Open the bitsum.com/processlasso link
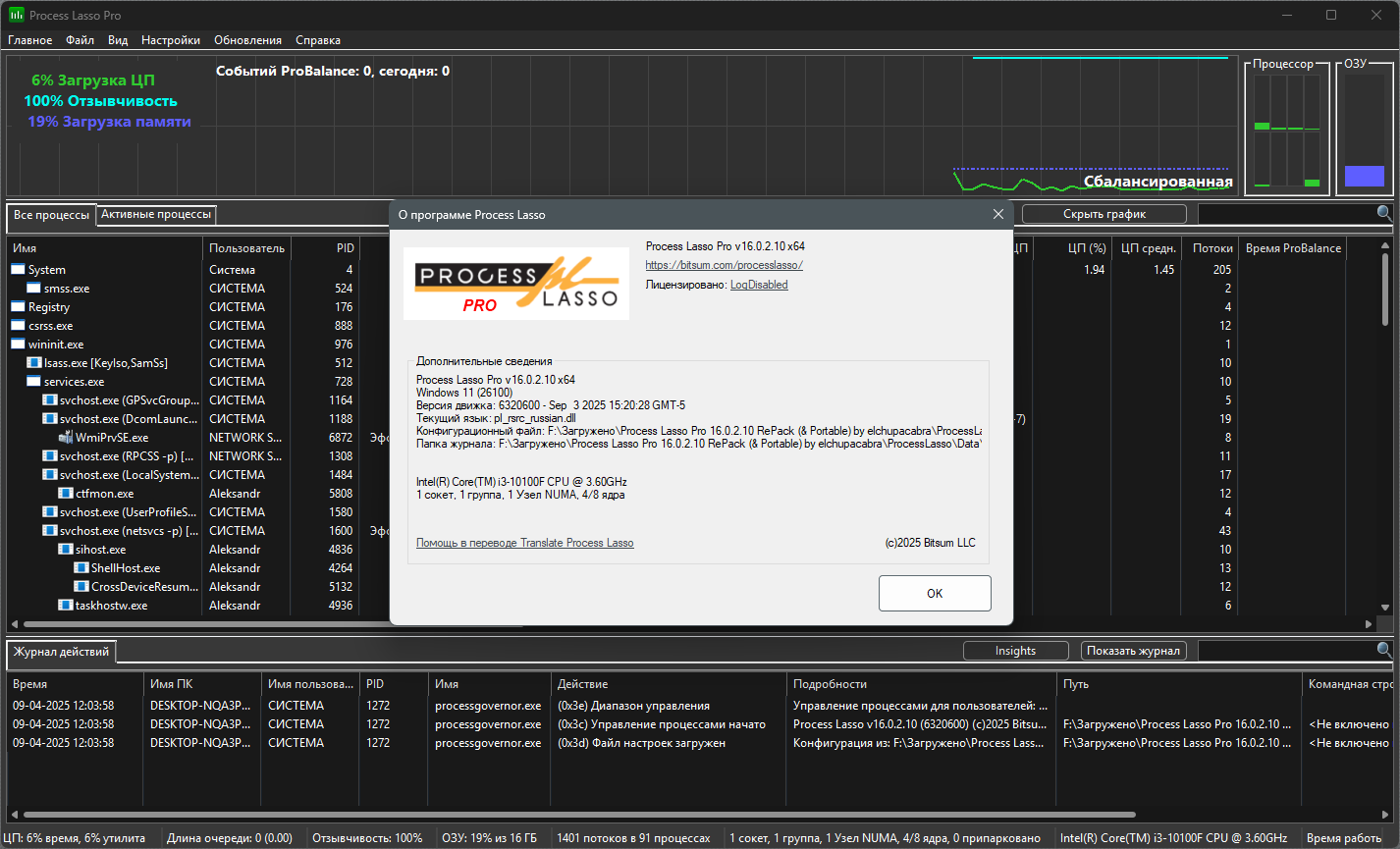1400x849 pixels. 725,265
